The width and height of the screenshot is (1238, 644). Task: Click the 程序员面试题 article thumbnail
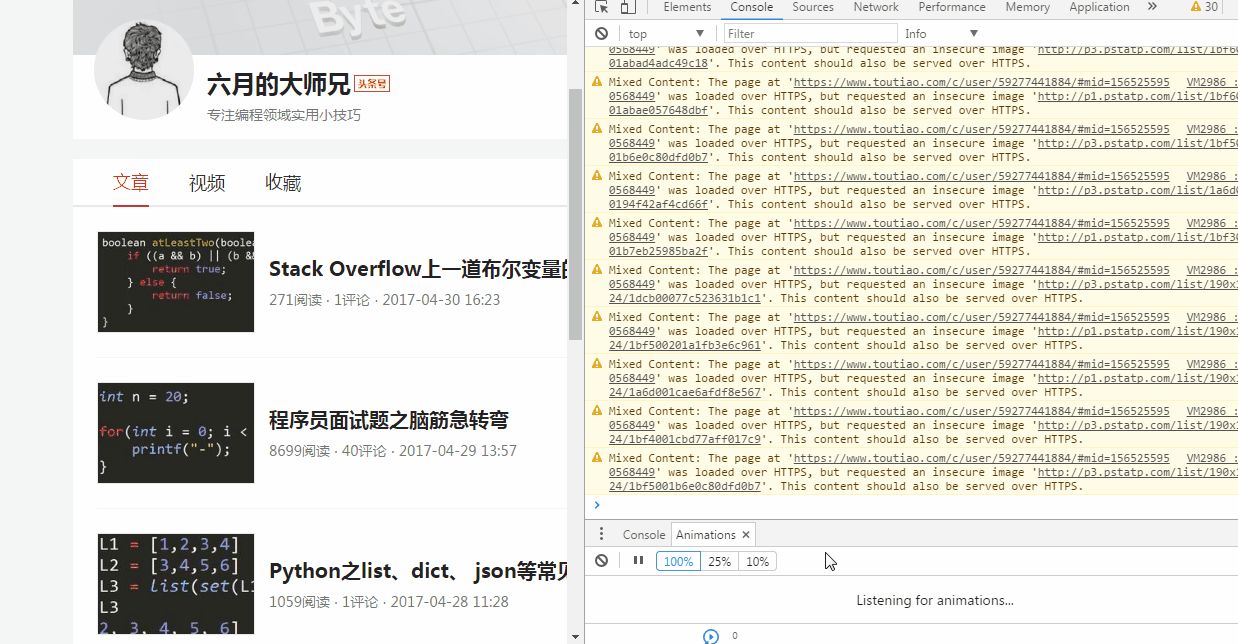click(176, 433)
